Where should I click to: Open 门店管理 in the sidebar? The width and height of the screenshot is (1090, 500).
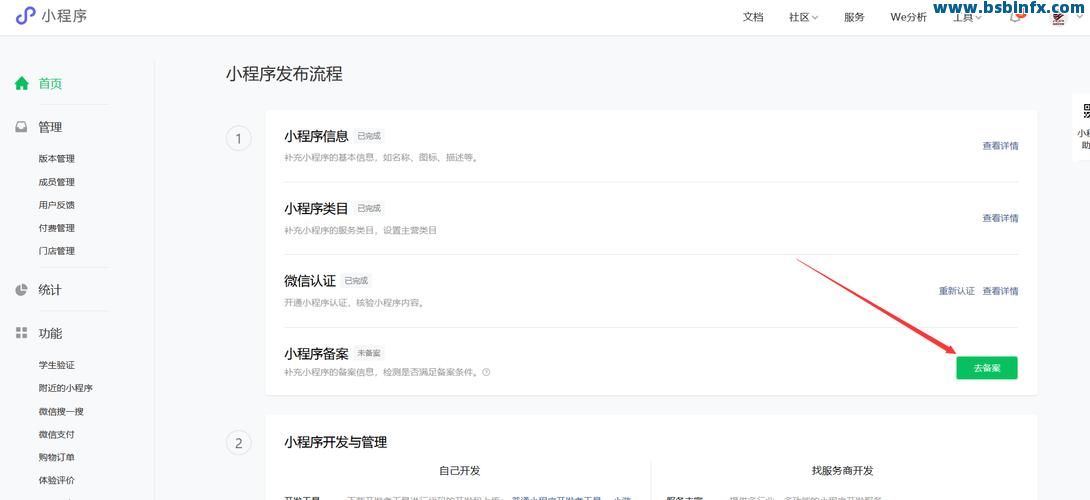[56, 251]
